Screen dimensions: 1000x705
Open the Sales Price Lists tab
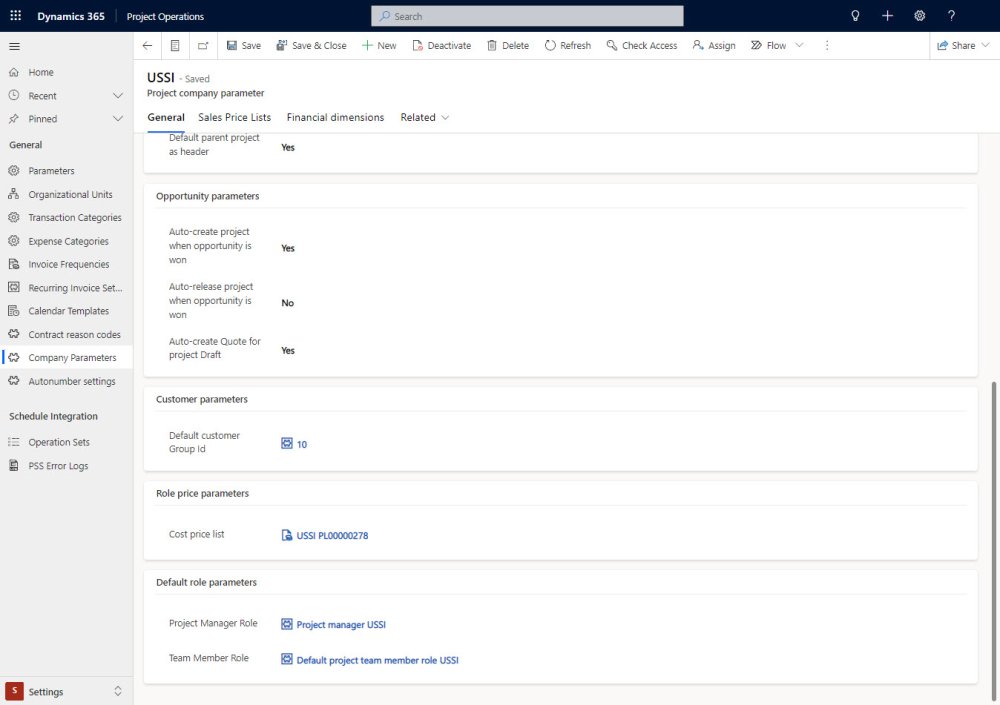pyautogui.click(x=234, y=117)
